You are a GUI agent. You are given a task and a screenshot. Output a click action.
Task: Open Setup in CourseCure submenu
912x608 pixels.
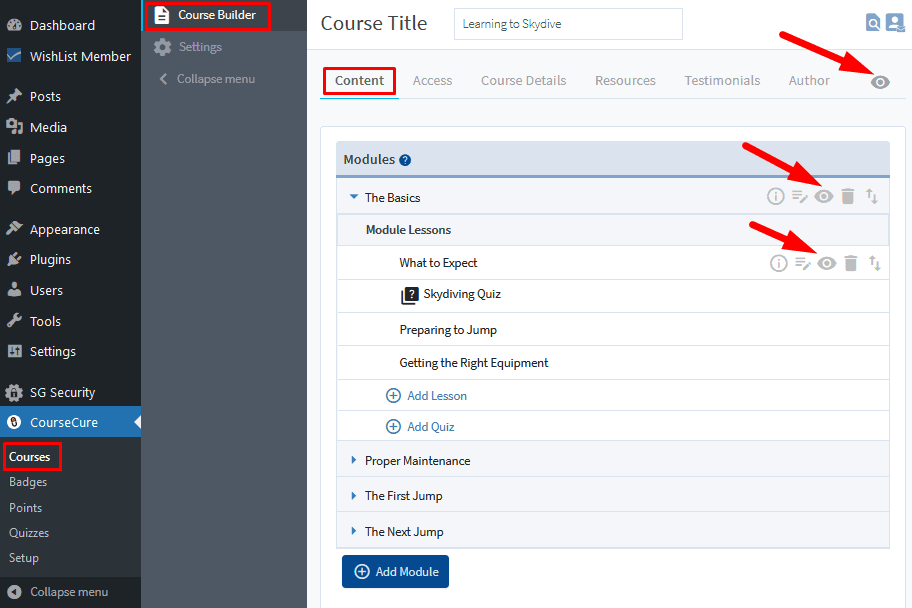pyautogui.click(x=24, y=558)
